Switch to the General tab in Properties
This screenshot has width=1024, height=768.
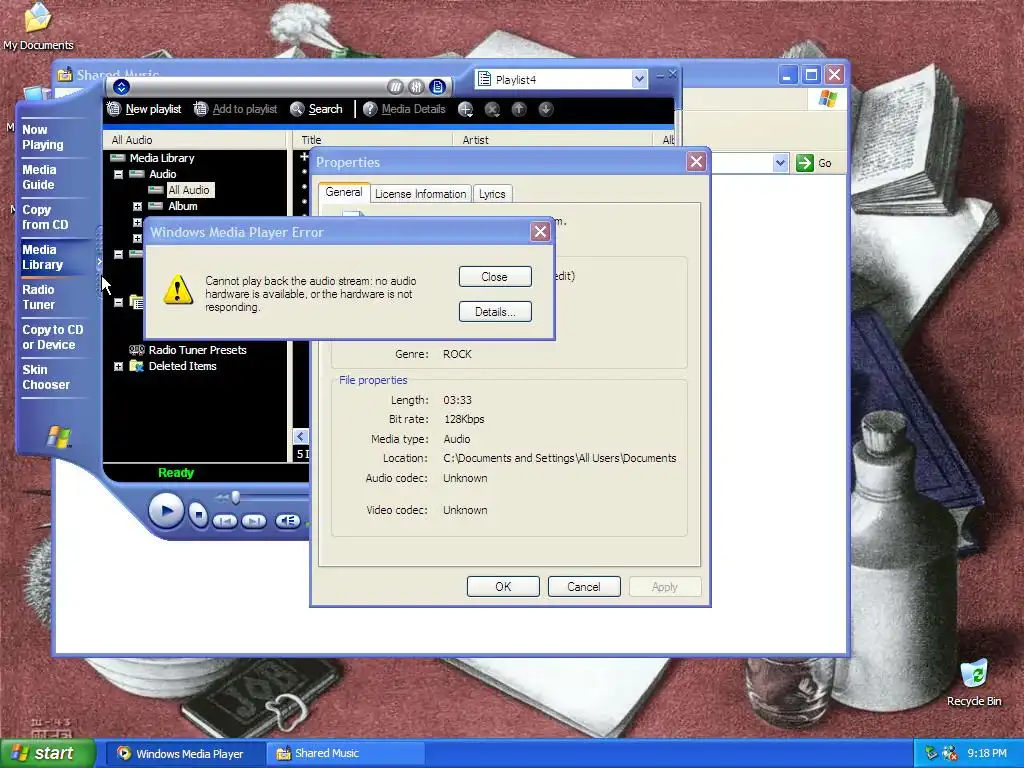(344, 192)
